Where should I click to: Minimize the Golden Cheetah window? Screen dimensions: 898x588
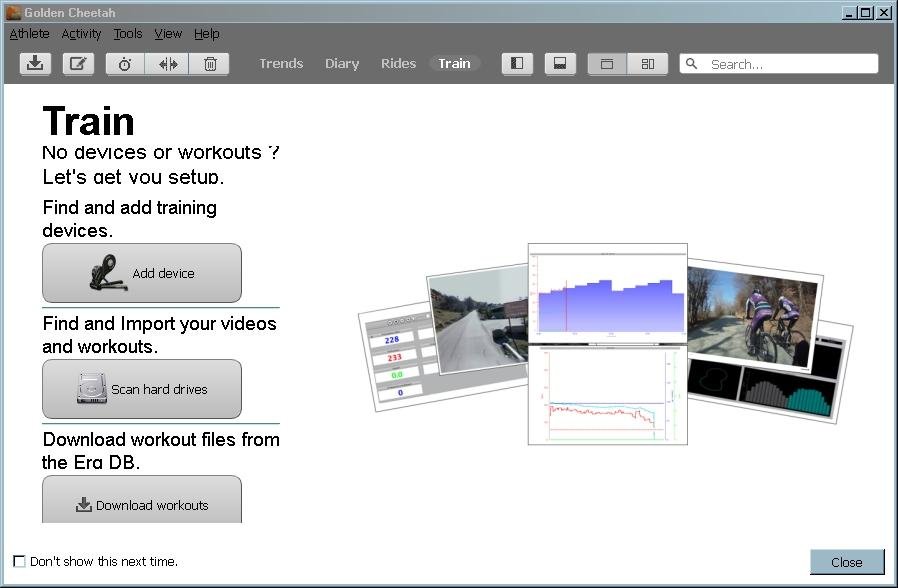tap(849, 13)
